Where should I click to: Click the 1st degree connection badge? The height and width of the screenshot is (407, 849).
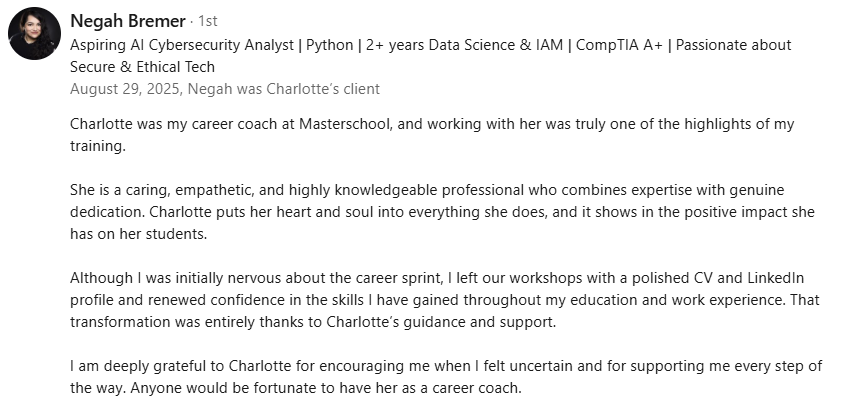coord(207,22)
